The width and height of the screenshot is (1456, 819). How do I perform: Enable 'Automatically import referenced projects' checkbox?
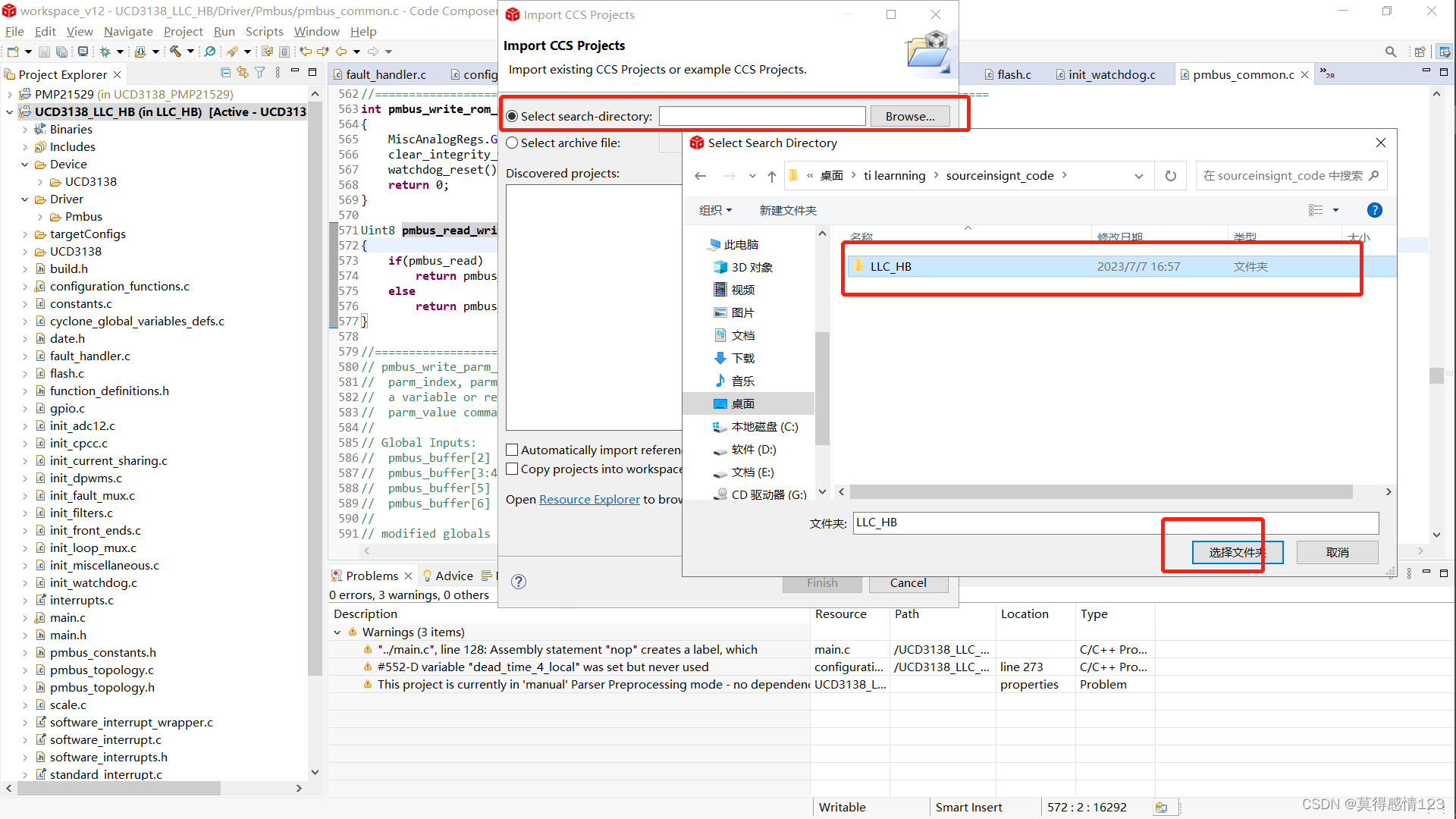tap(513, 450)
